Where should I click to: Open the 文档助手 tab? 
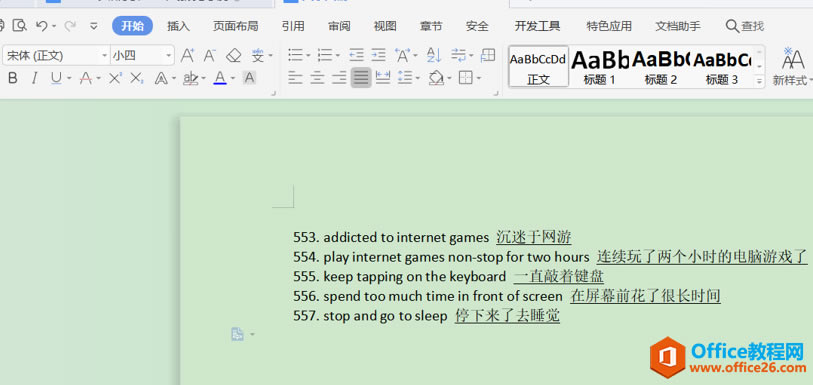(x=678, y=26)
